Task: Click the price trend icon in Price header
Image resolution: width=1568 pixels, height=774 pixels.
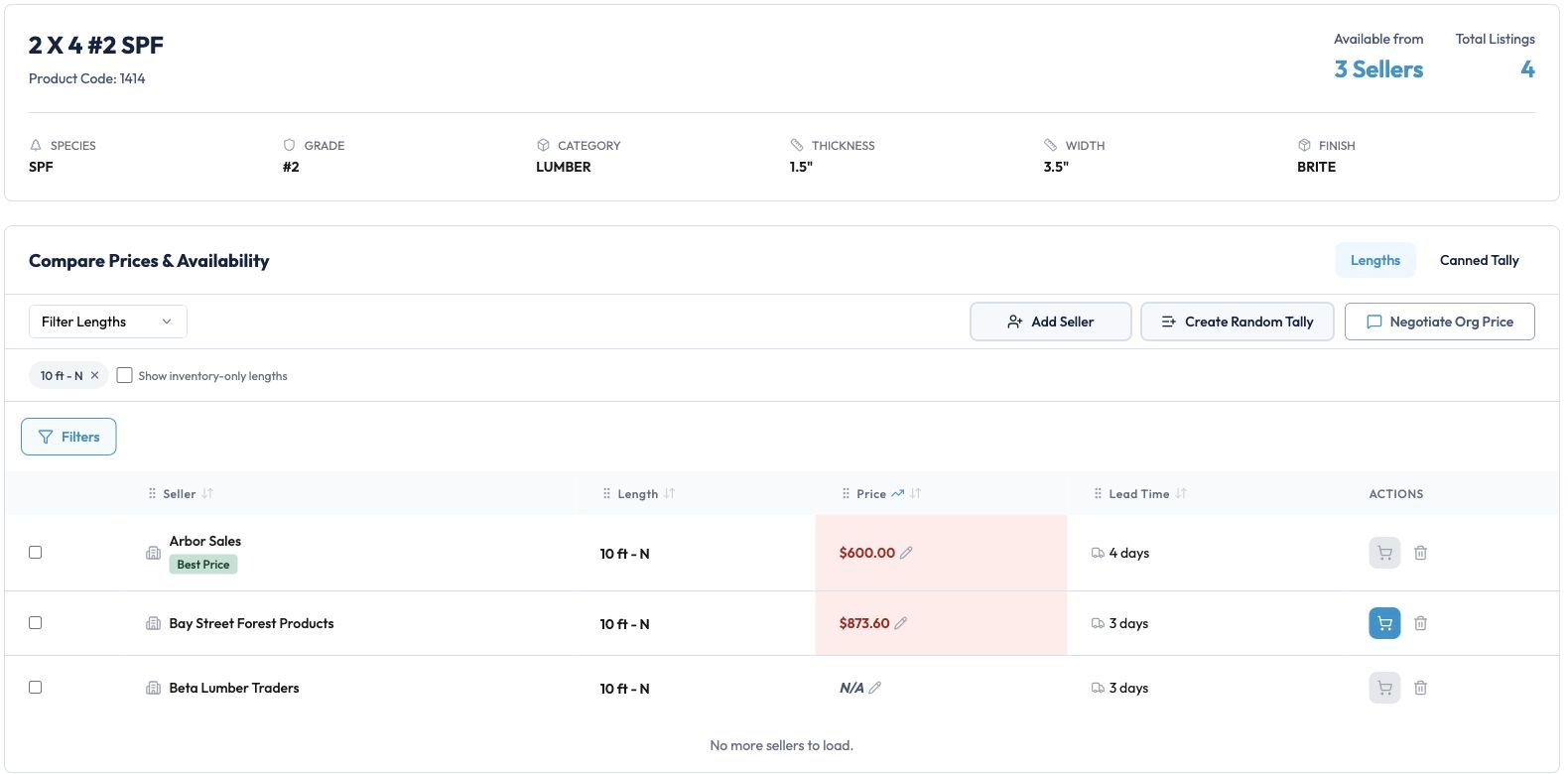Action: 898,493
